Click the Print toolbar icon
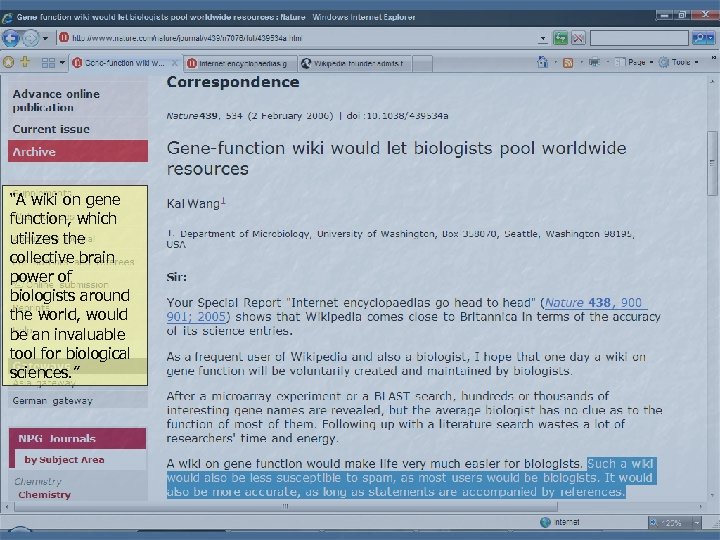This screenshot has width=720, height=540. [594, 62]
